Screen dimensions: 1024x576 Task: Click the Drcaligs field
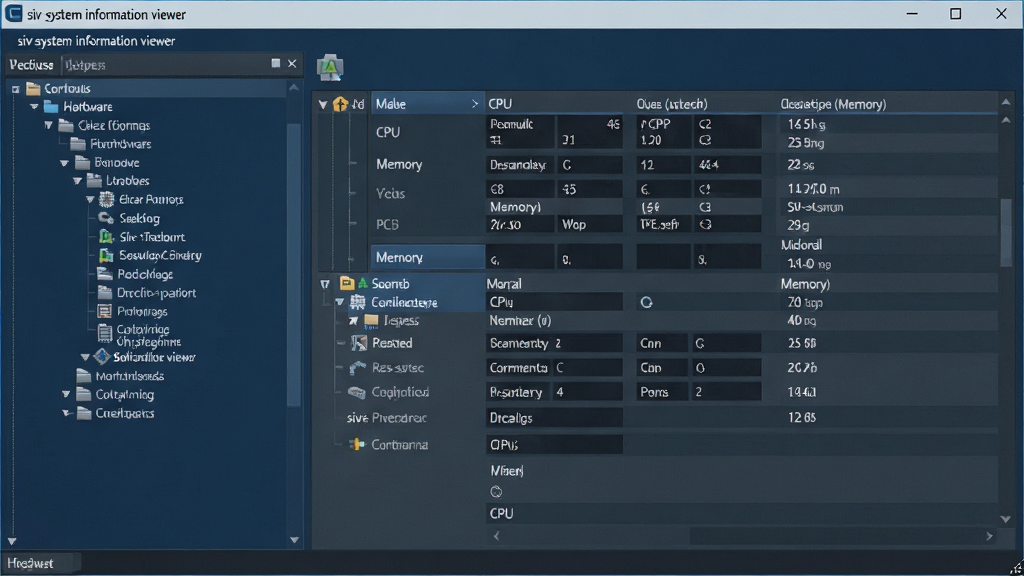click(554, 418)
